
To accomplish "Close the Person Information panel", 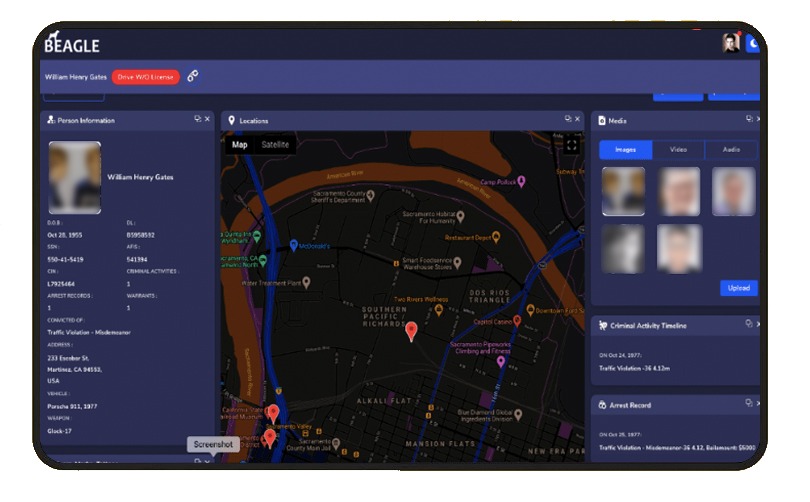I will coord(207,119).
